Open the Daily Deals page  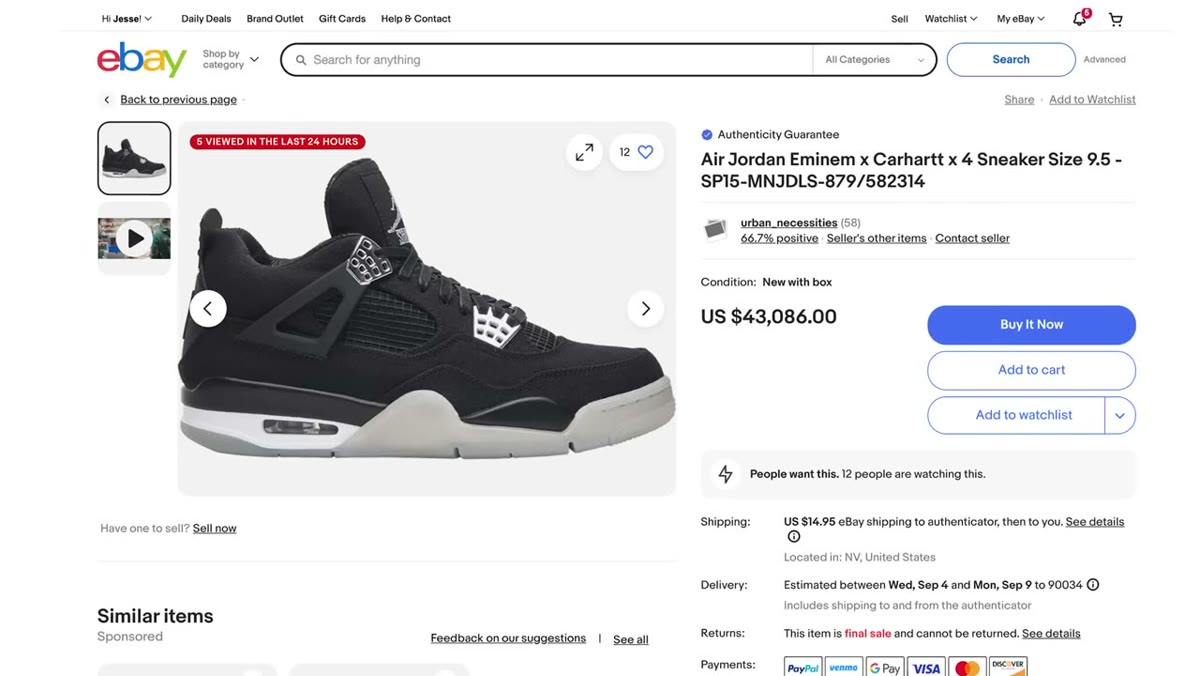tap(206, 19)
